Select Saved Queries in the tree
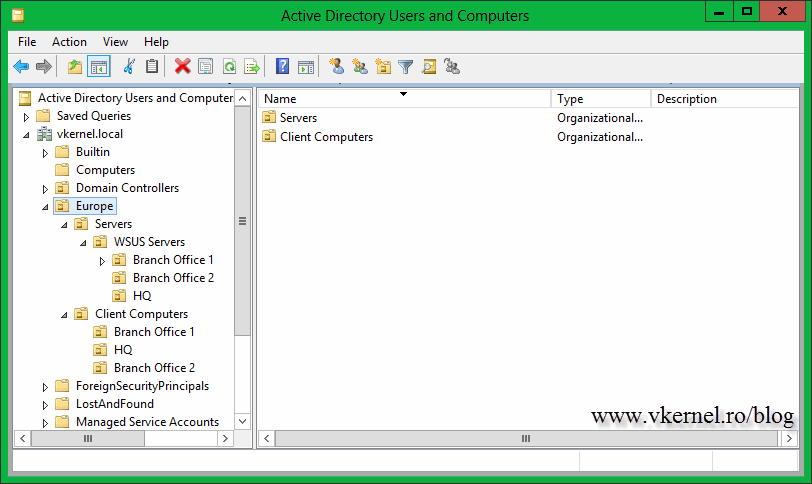The image size is (812, 484). [x=93, y=116]
